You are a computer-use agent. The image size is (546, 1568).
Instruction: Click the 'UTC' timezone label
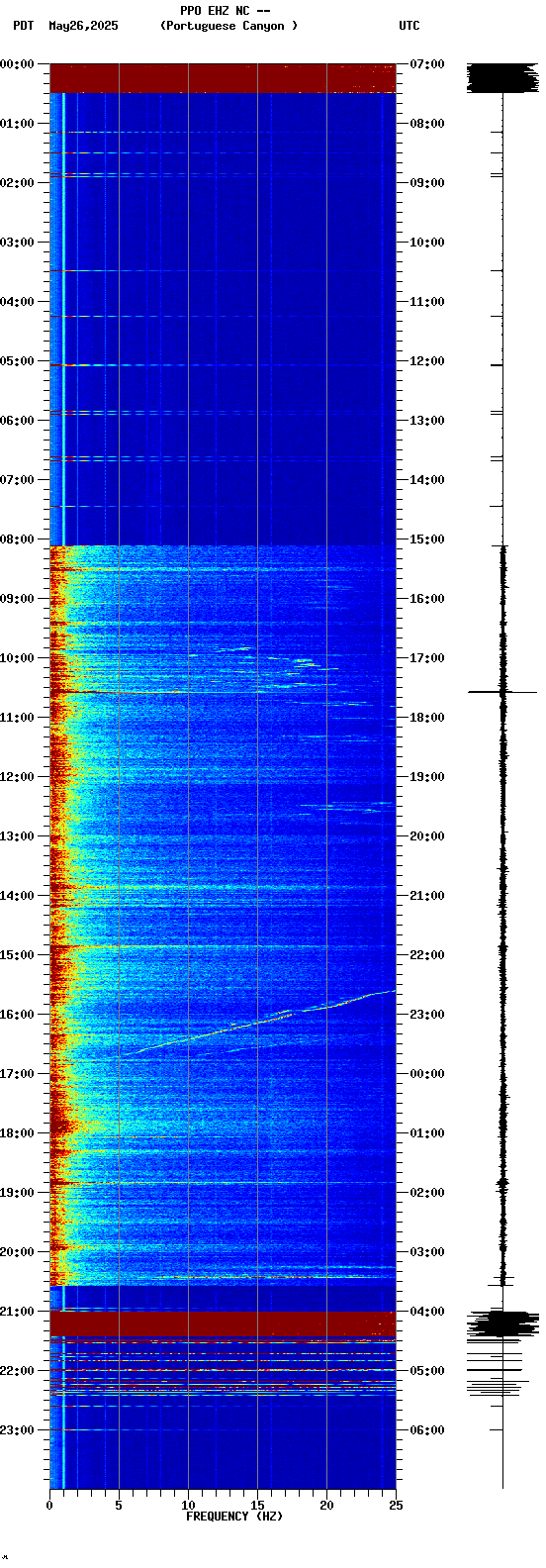pyautogui.click(x=409, y=27)
